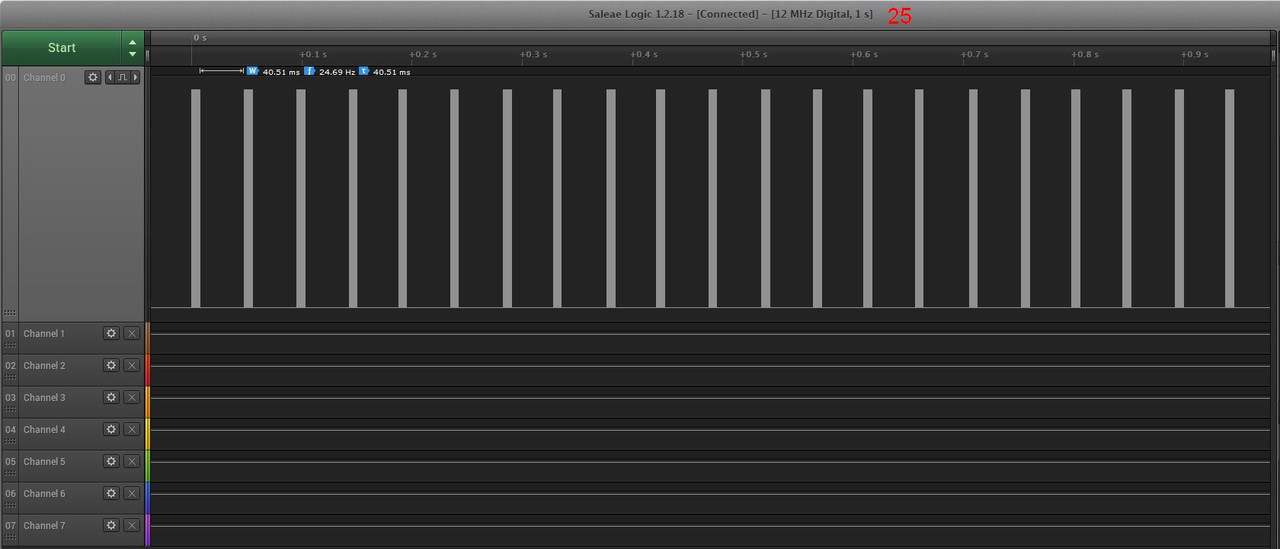Open Channel 2 settings gear

[x=111, y=366]
